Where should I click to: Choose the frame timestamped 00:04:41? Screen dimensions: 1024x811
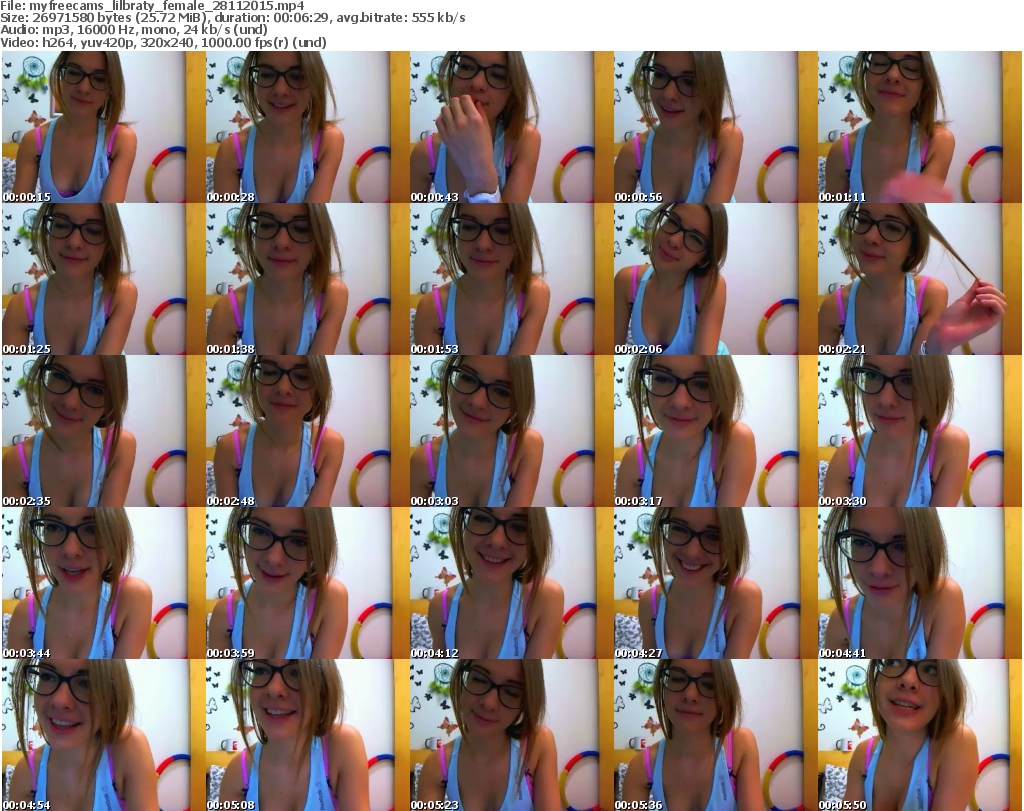pyautogui.click(x=920, y=583)
